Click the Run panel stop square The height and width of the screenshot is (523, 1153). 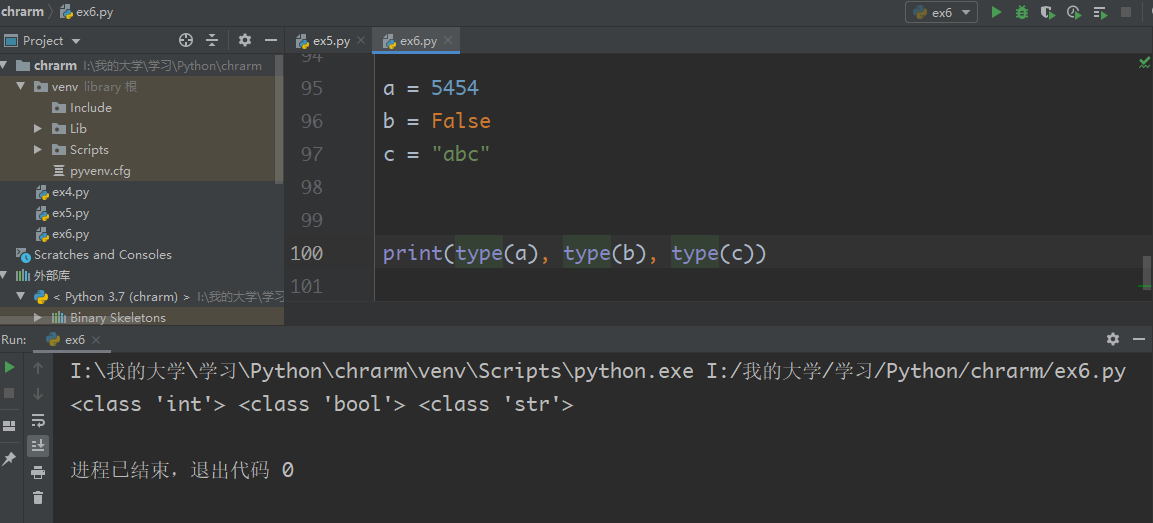(10, 393)
